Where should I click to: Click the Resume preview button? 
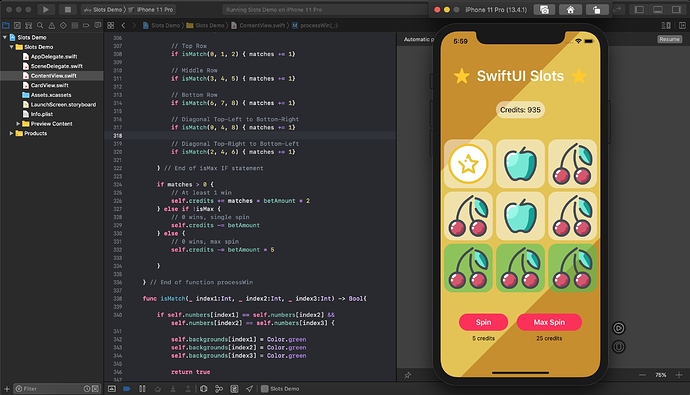[669, 39]
